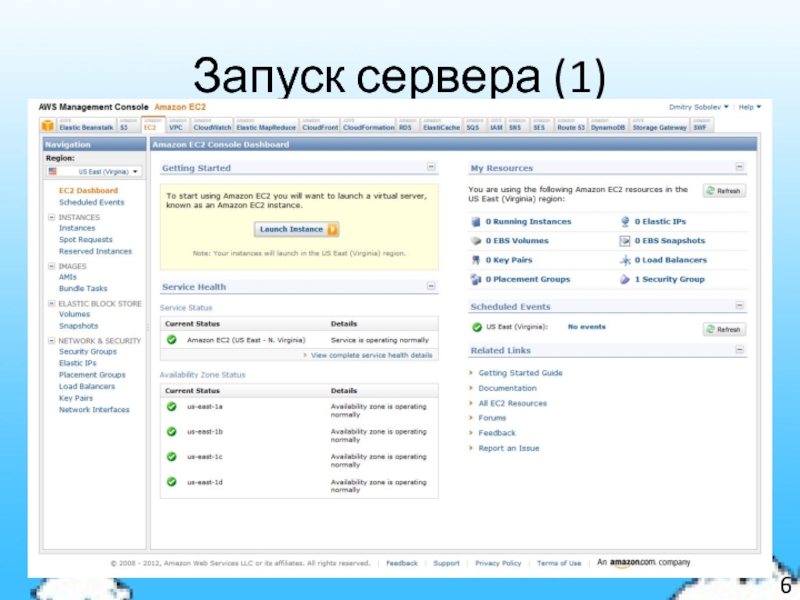Switch to the Route 53 tab

click(570, 126)
